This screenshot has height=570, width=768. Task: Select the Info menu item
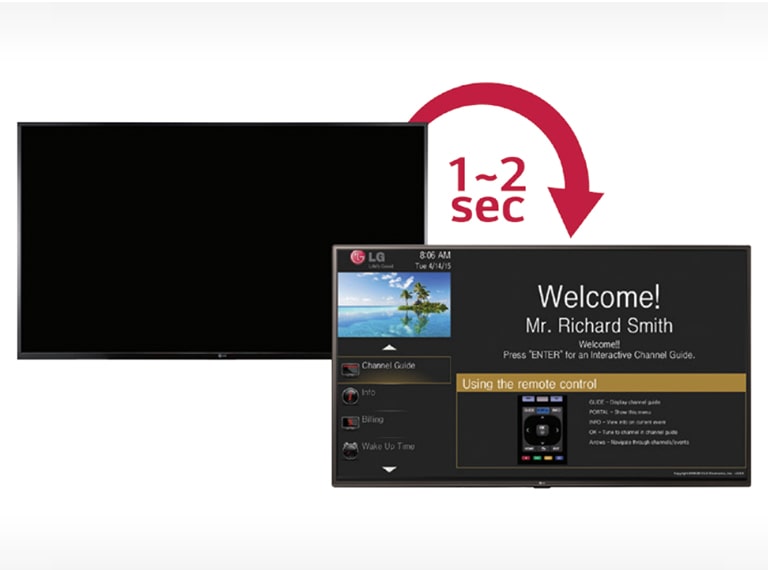click(369, 393)
